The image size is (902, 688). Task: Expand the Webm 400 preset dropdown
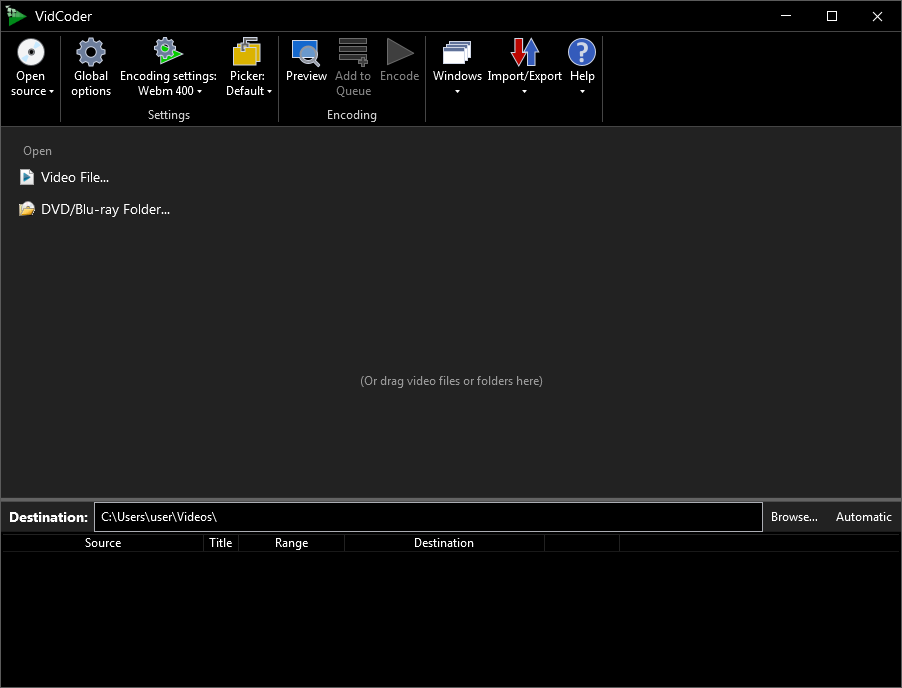click(200, 91)
